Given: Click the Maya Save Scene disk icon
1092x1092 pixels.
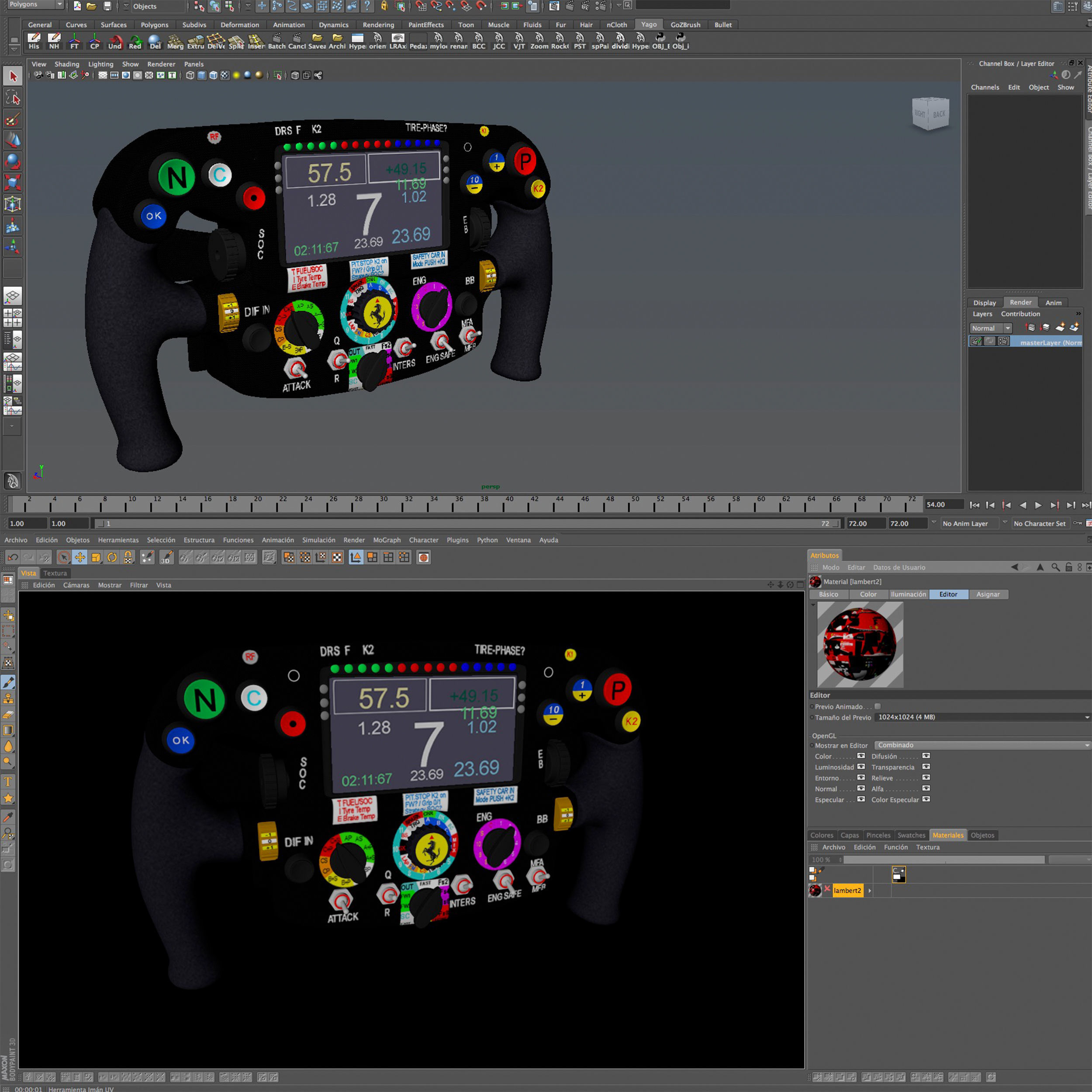Looking at the screenshot, I should (107, 6).
